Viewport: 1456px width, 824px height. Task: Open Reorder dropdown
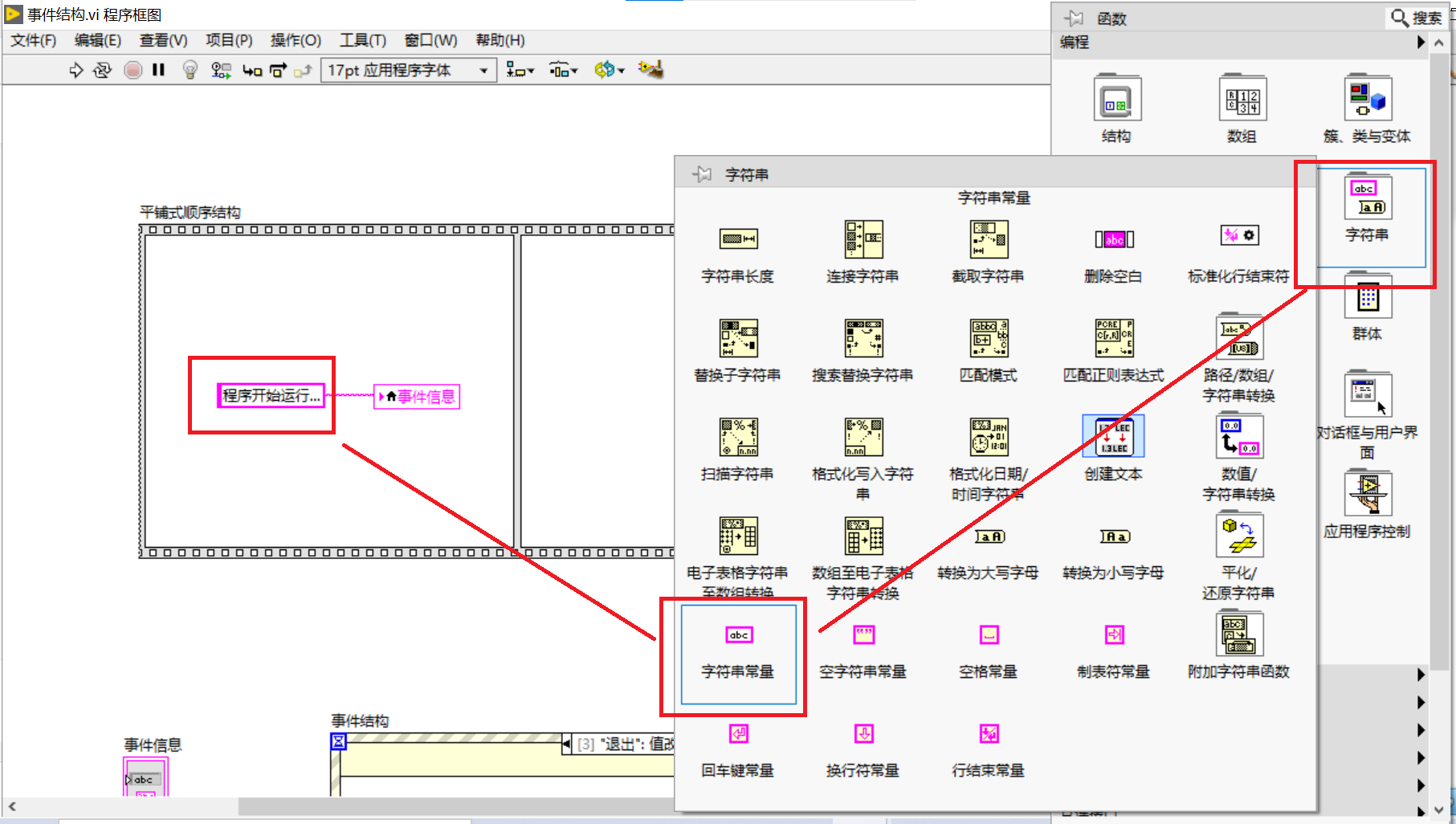click(x=610, y=71)
